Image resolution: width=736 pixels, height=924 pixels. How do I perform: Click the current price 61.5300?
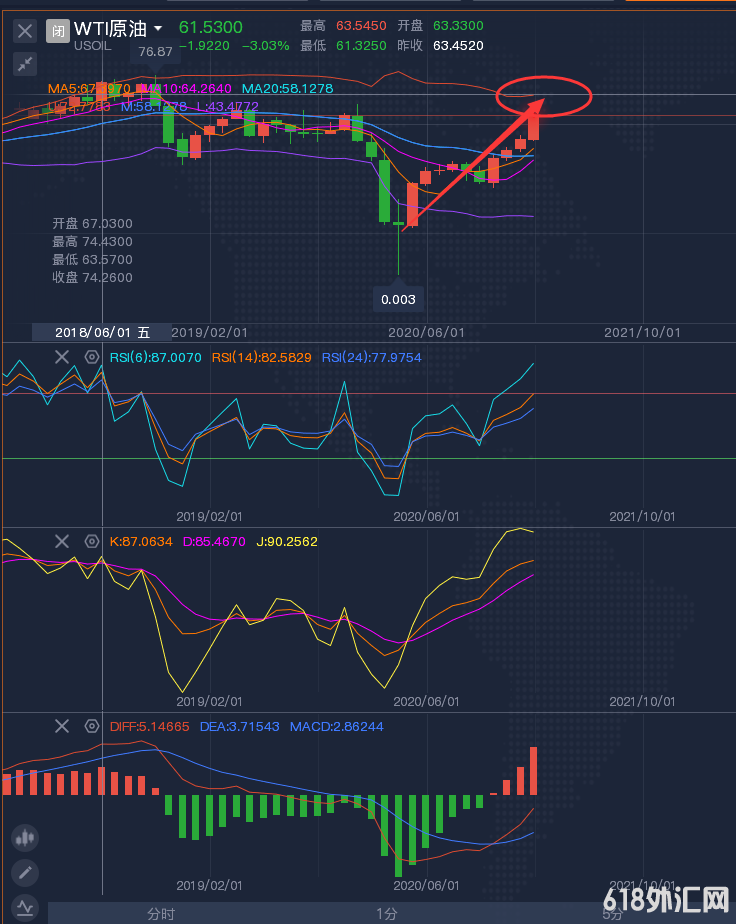pyautogui.click(x=210, y=27)
